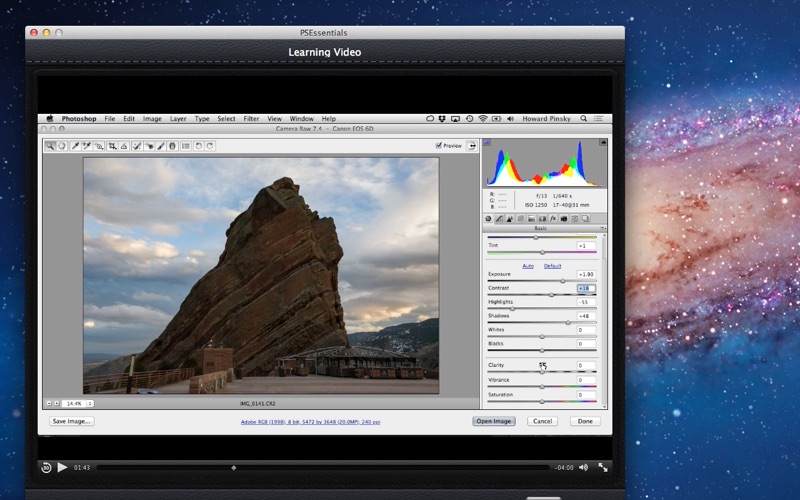Click the Cancel button
This screenshot has height=500, width=800.
(x=542, y=421)
